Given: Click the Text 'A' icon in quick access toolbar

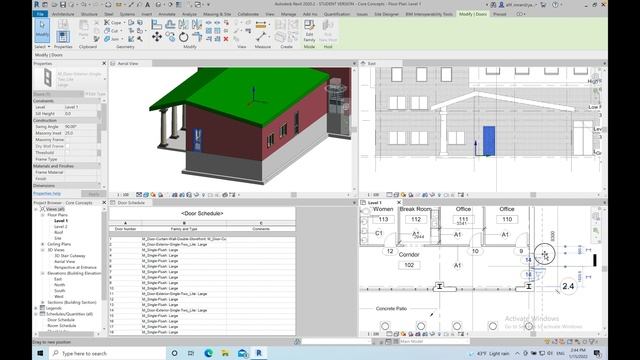Looking at the screenshot, I should click(147, 4).
